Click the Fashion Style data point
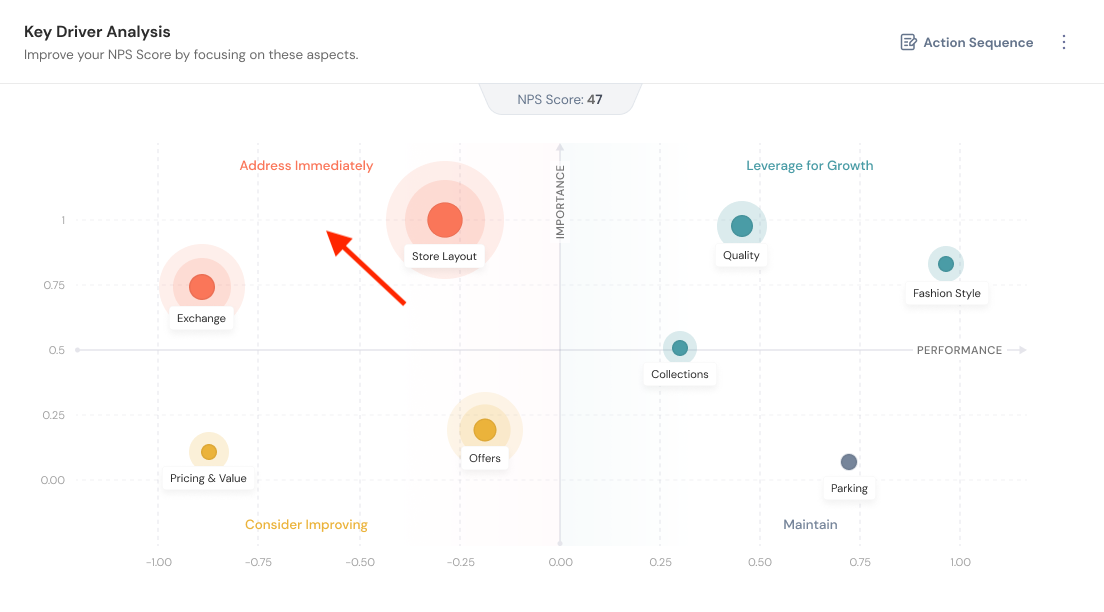The width and height of the screenshot is (1104, 612). [946, 264]
